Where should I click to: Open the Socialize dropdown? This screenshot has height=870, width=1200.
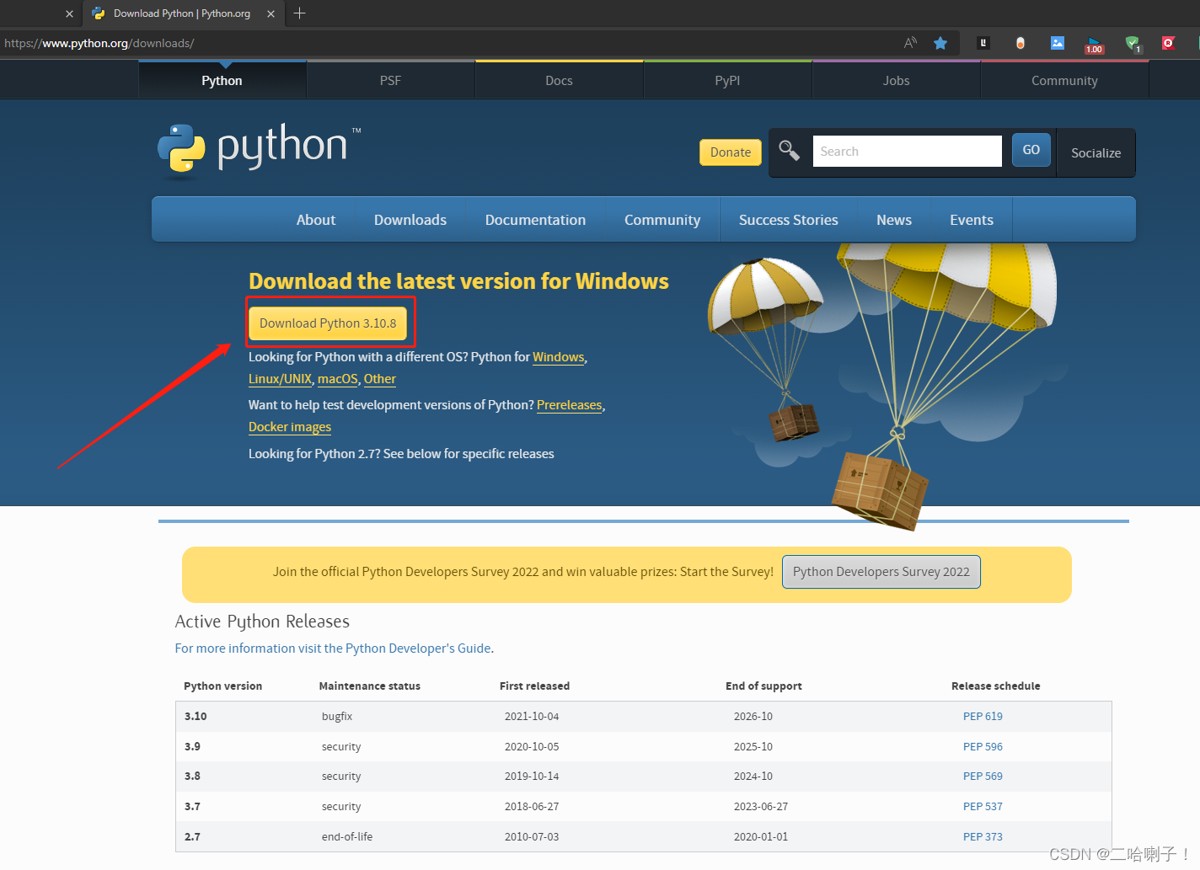1095,153
